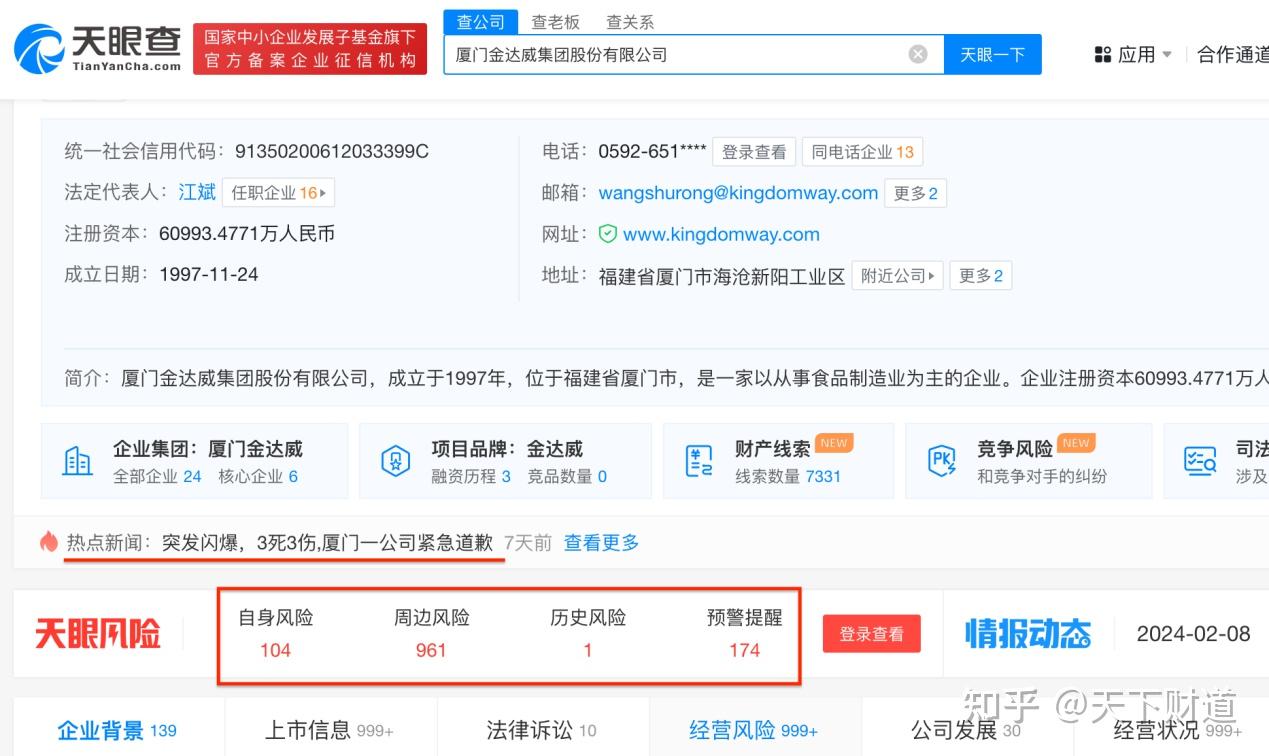
Task: Open the www.kingdomway.com website link
Action: (720, 234)
